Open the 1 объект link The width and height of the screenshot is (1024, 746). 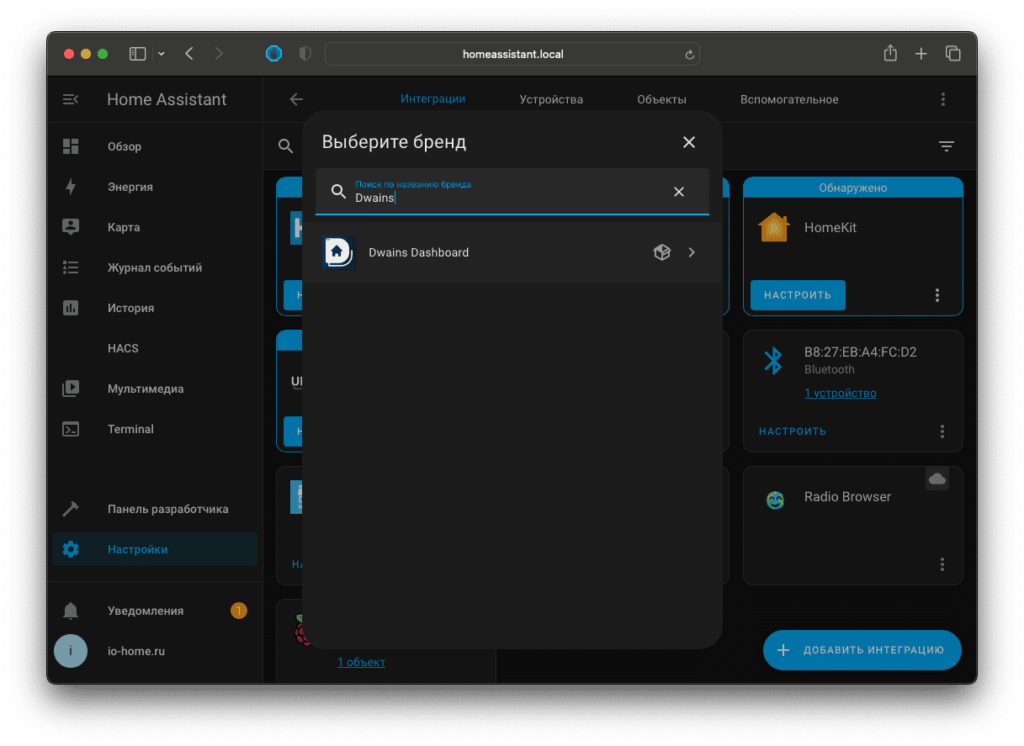361,662
